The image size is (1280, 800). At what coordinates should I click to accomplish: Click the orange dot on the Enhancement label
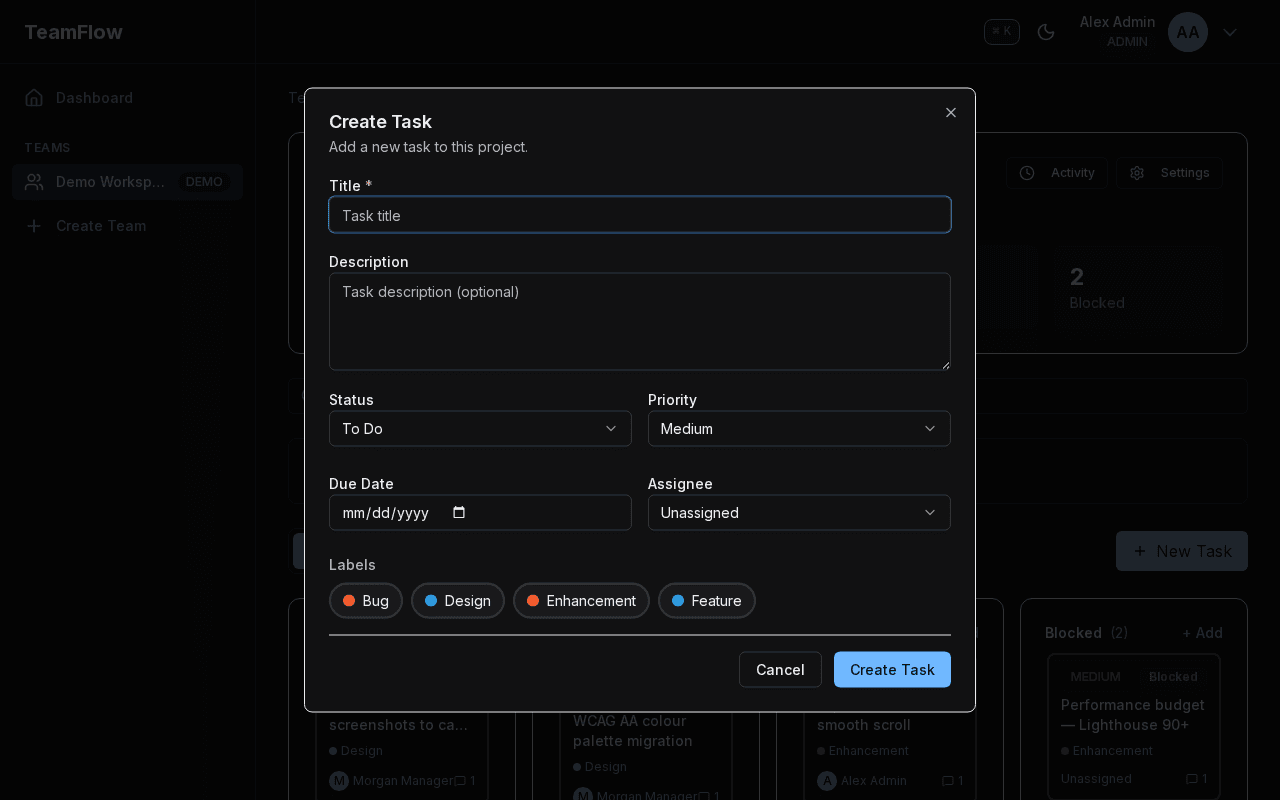coord(532,600)
